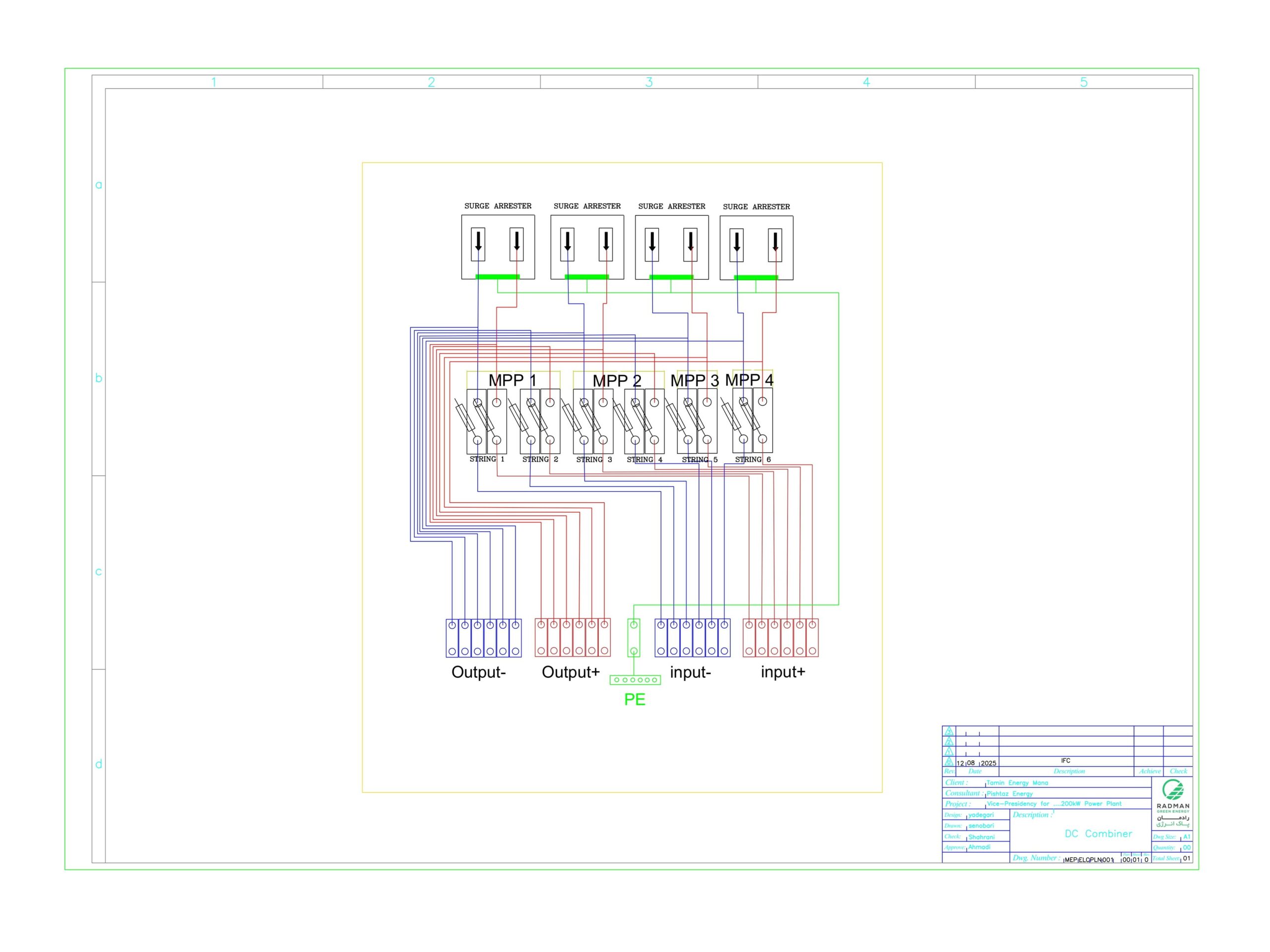The width and height of the screenshot is (1270, 952).
Task: Click the Tamin Energy Mana client field
Action: click(x=1017, y=783)
